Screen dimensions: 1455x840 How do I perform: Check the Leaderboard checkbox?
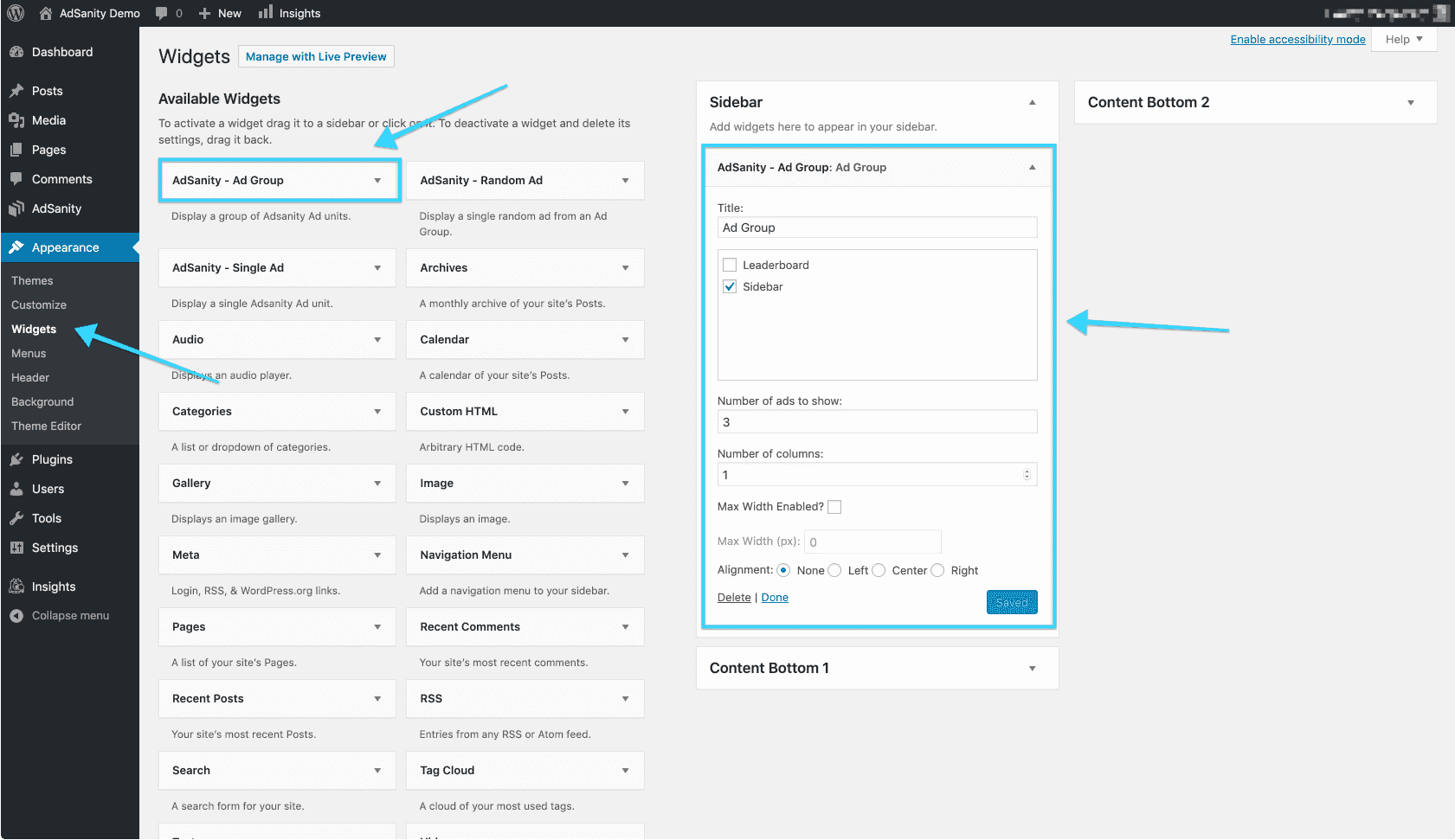(730, 265)
